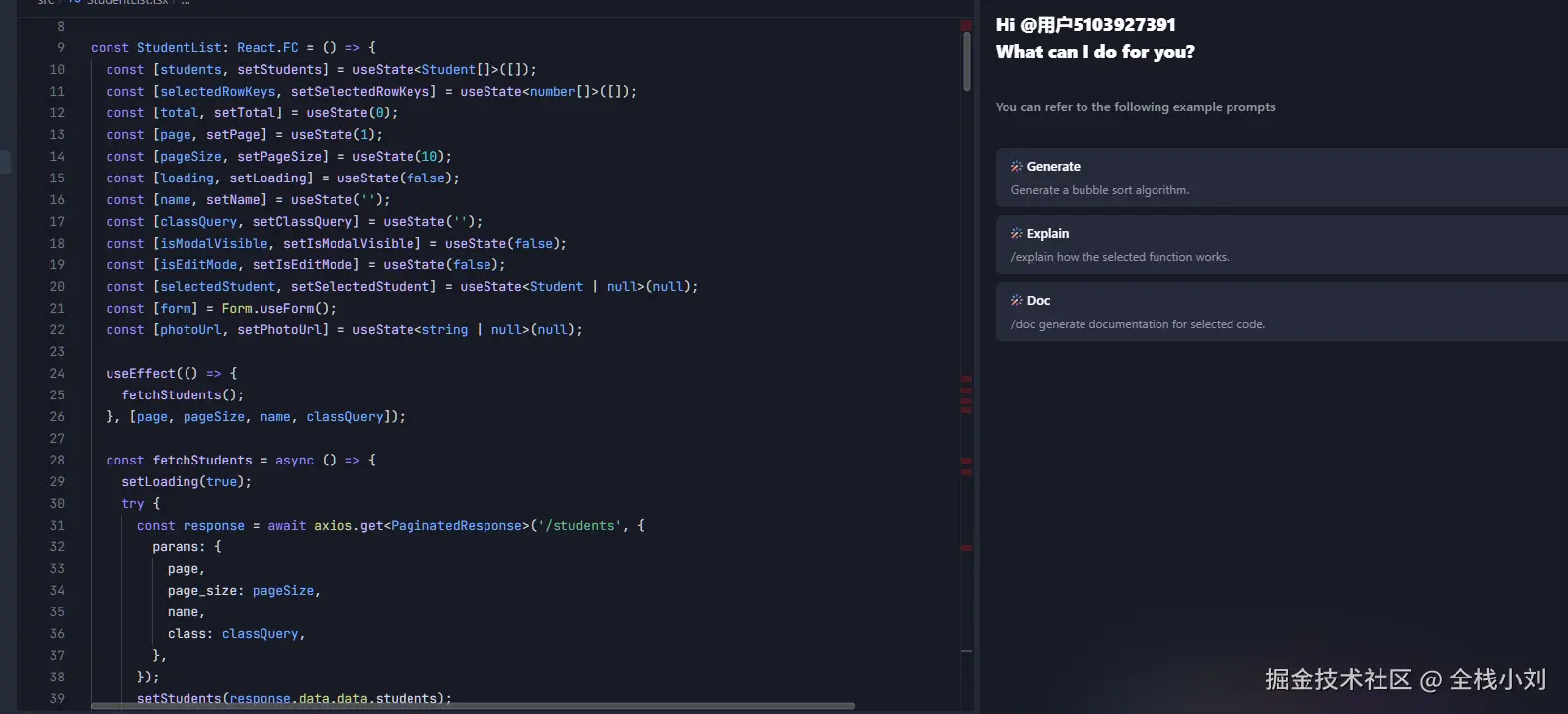Click 'setSelectedStudent' on line 20

click(x=360, y=286)
